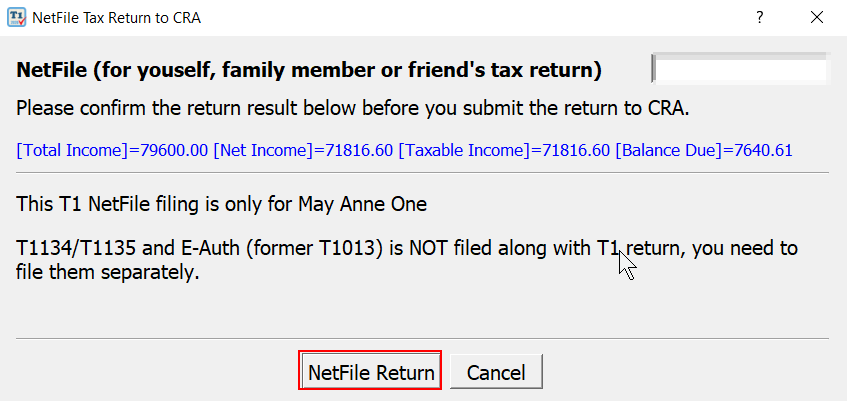Click the Total Income value 79600.00
The width and height of the screenshot is (847, 401).
tap(173, 150)
